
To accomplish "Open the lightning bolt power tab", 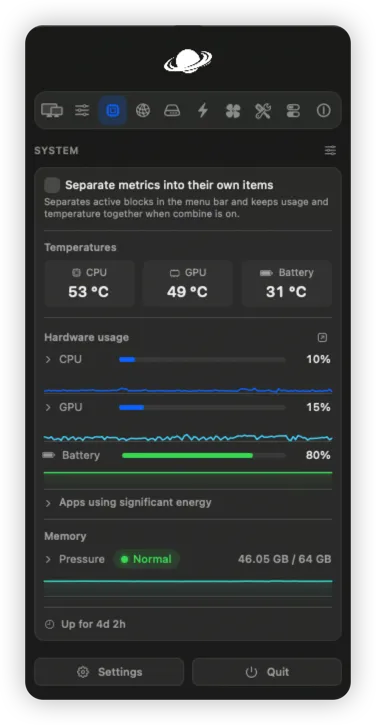I will point(203,111).
